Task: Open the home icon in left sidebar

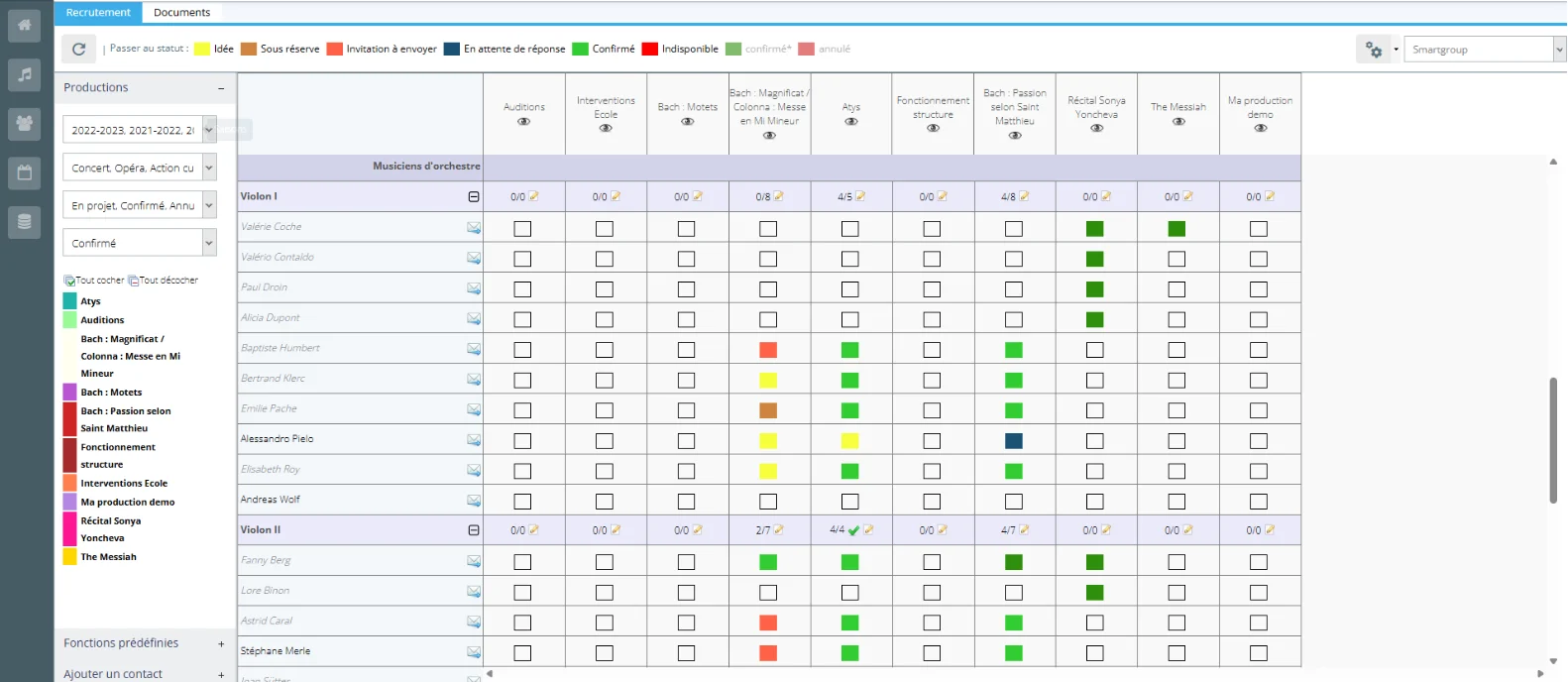Action: click(x=24, y=26)
